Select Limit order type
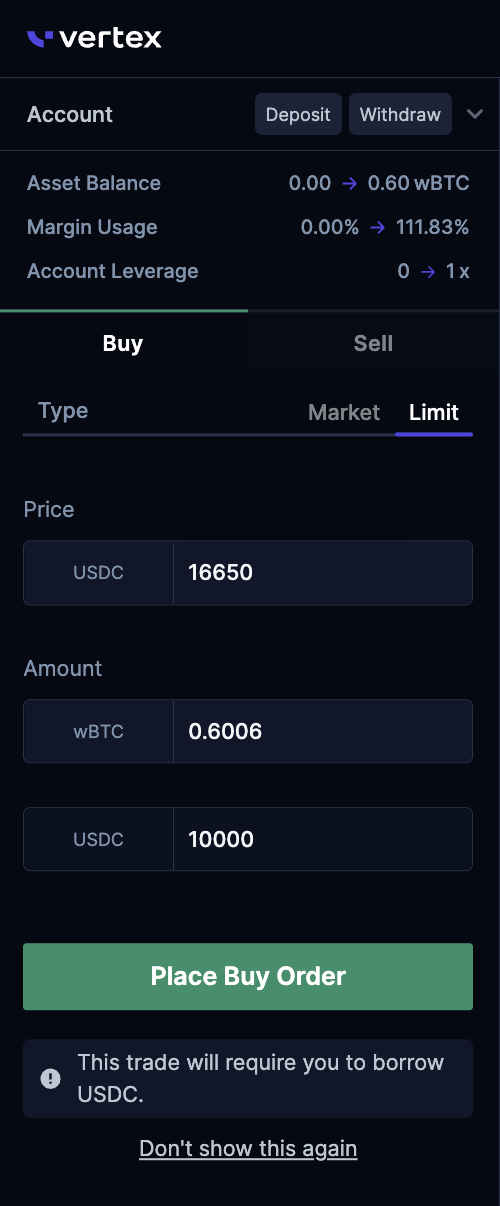This screenshot has height=1206, width=500. click(x=434, y=412)
